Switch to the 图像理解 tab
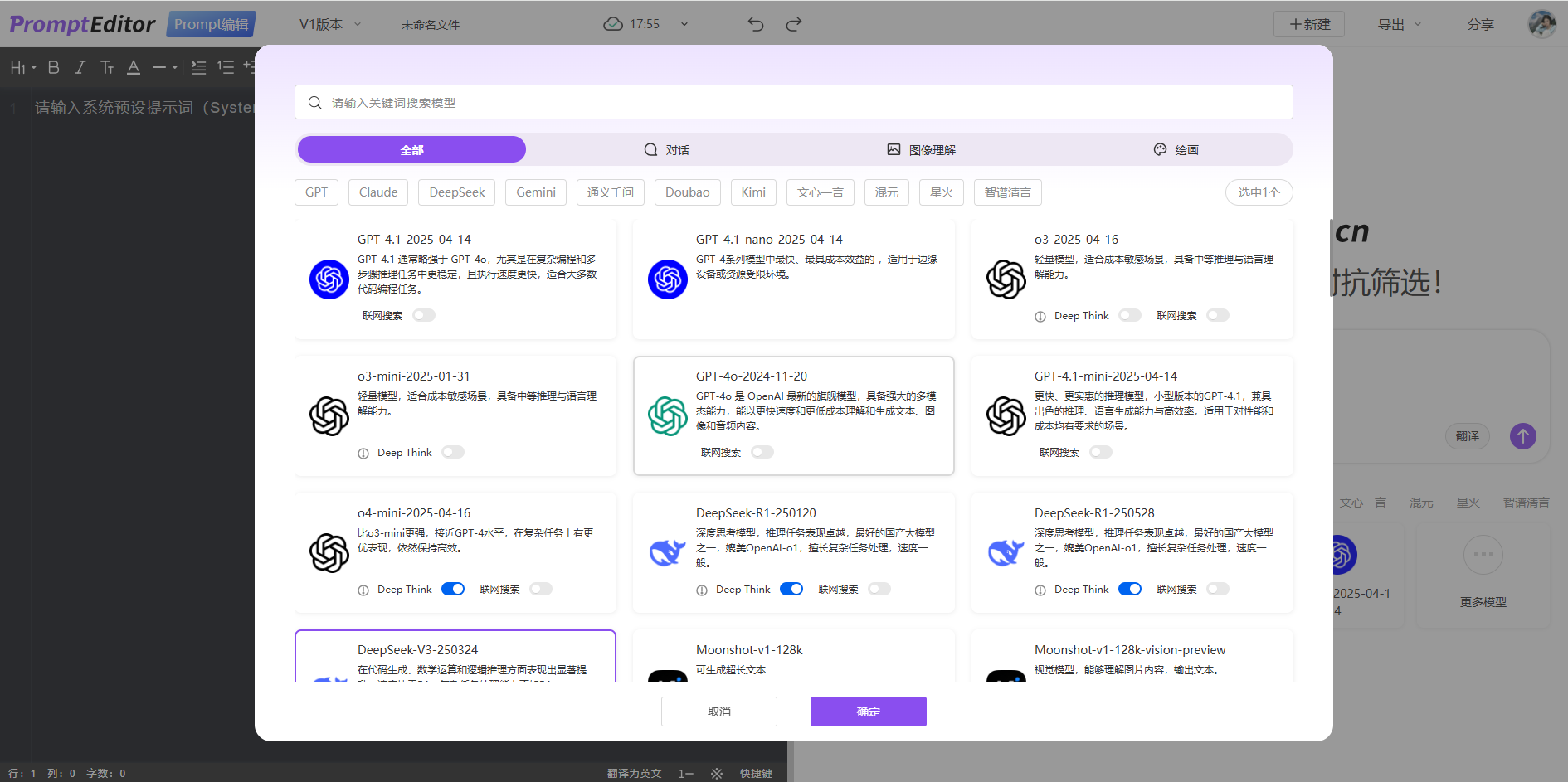Viewport: 1568px width, 782px height. [921, 150]
